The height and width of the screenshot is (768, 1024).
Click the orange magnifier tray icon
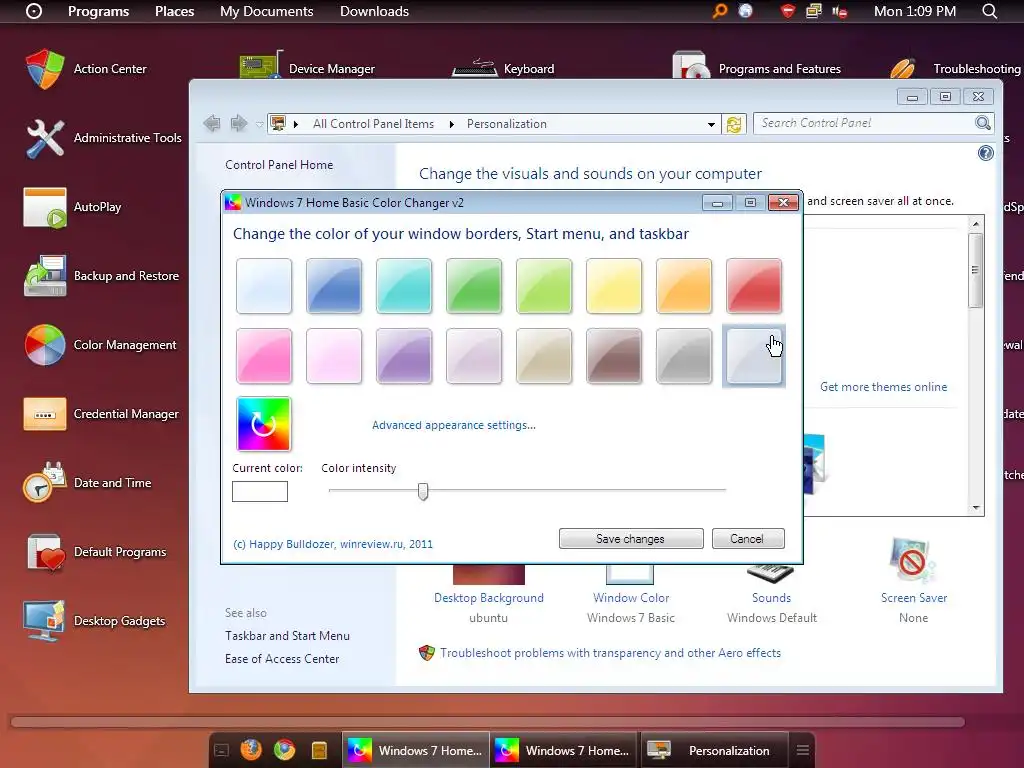pyautogui.click(x=720, y=11)
